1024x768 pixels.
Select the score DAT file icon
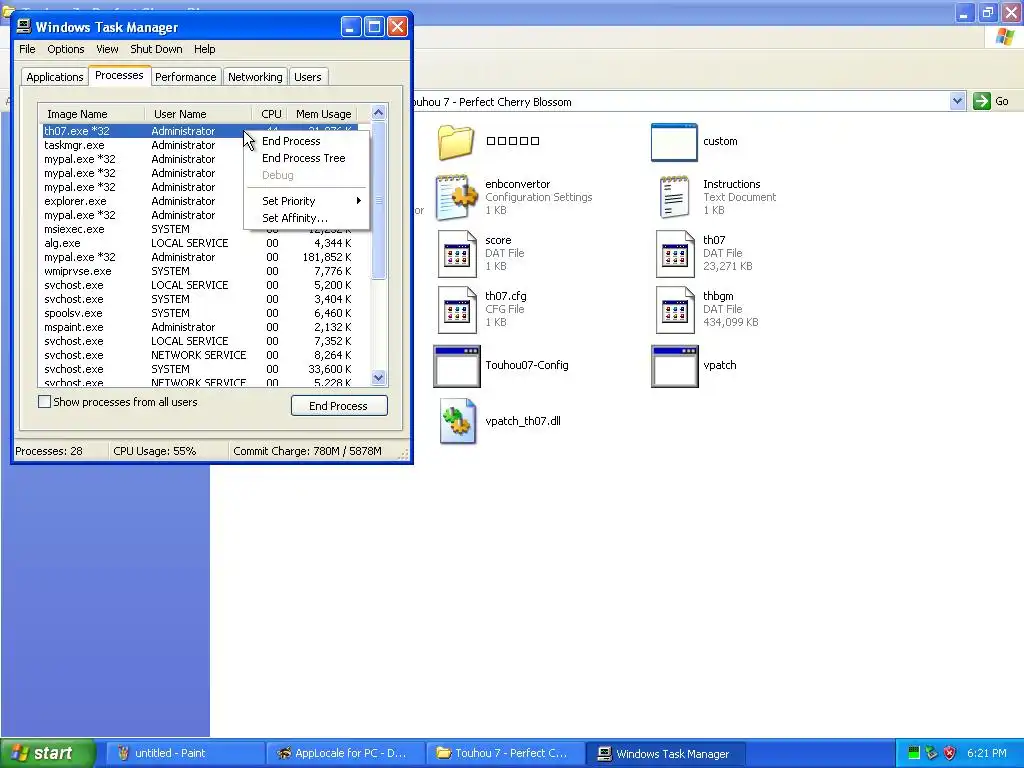point(457,253)
